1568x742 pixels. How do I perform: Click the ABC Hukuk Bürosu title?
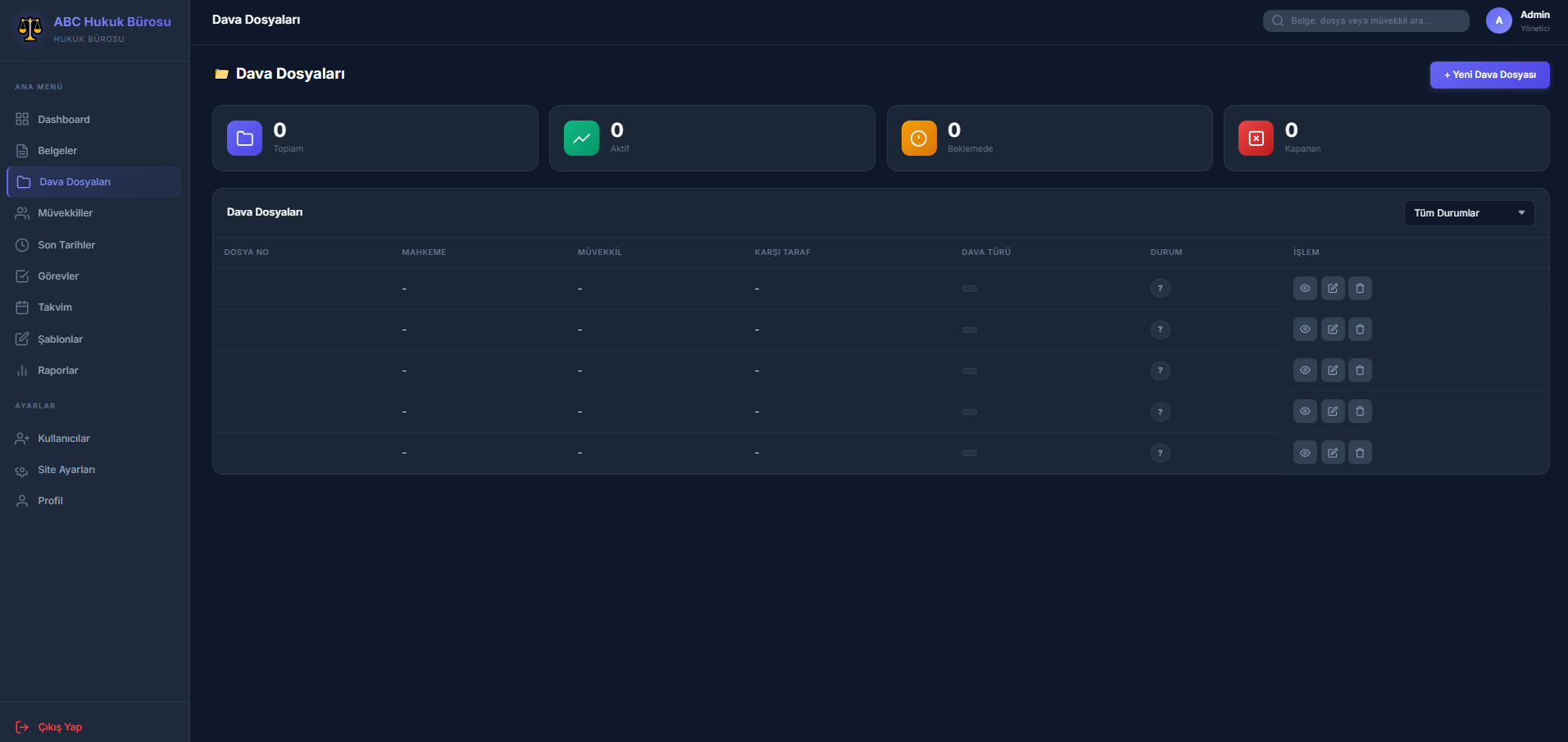tap(112, 22)
